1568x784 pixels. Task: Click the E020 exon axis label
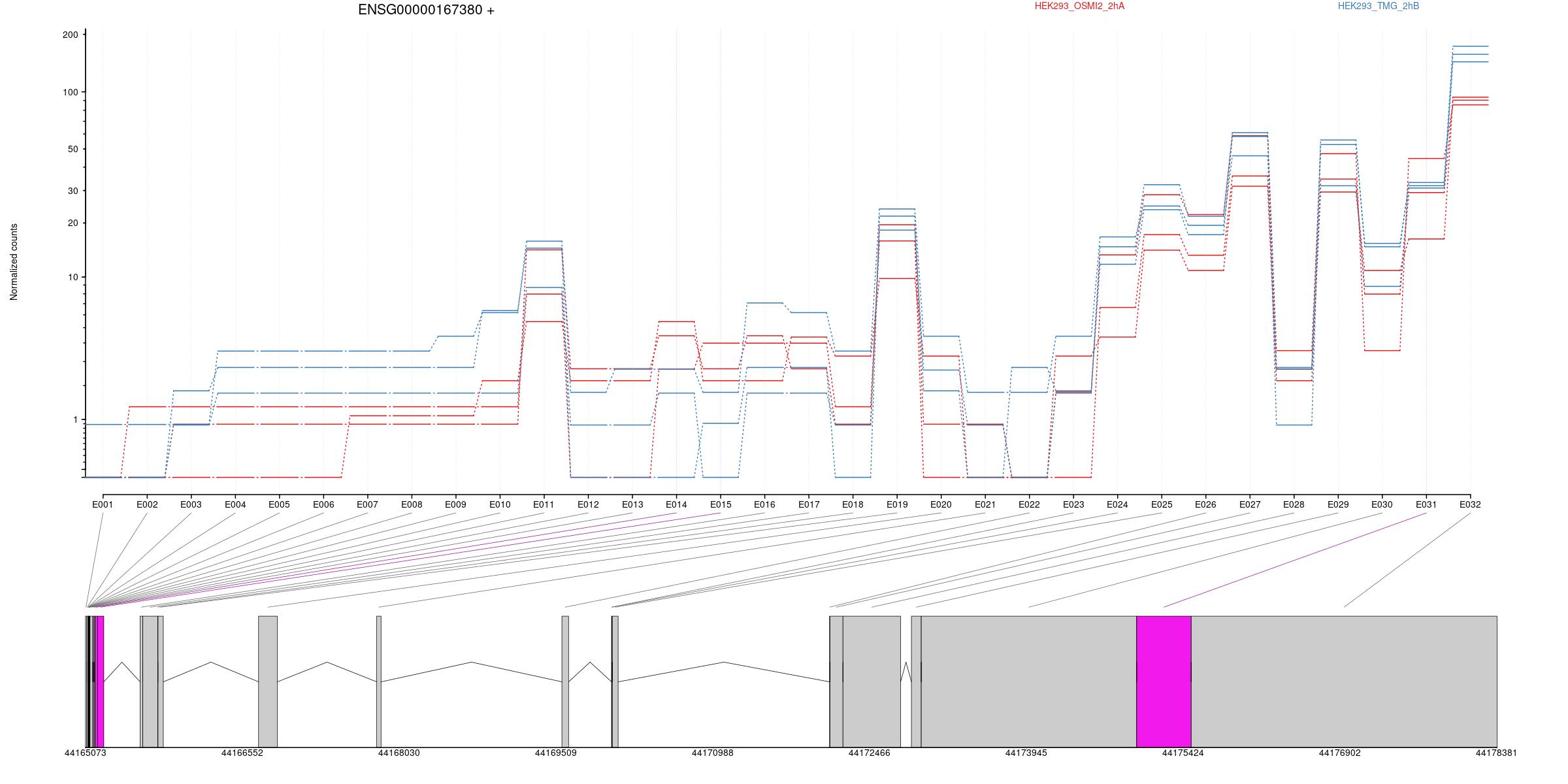point(941,504)
